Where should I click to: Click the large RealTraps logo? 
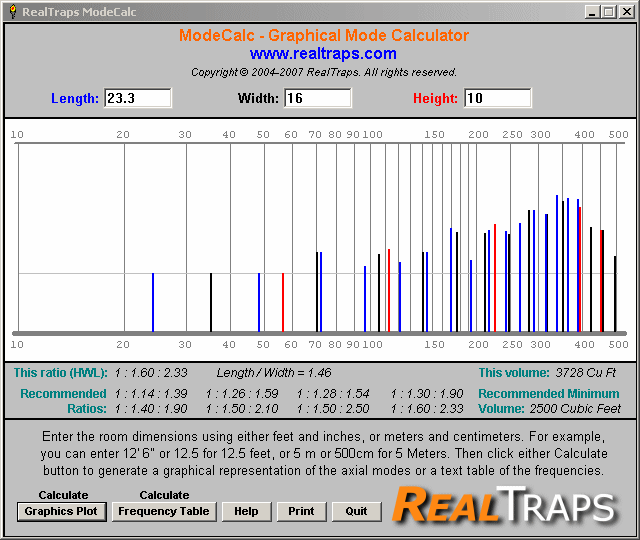coord(504,505)
